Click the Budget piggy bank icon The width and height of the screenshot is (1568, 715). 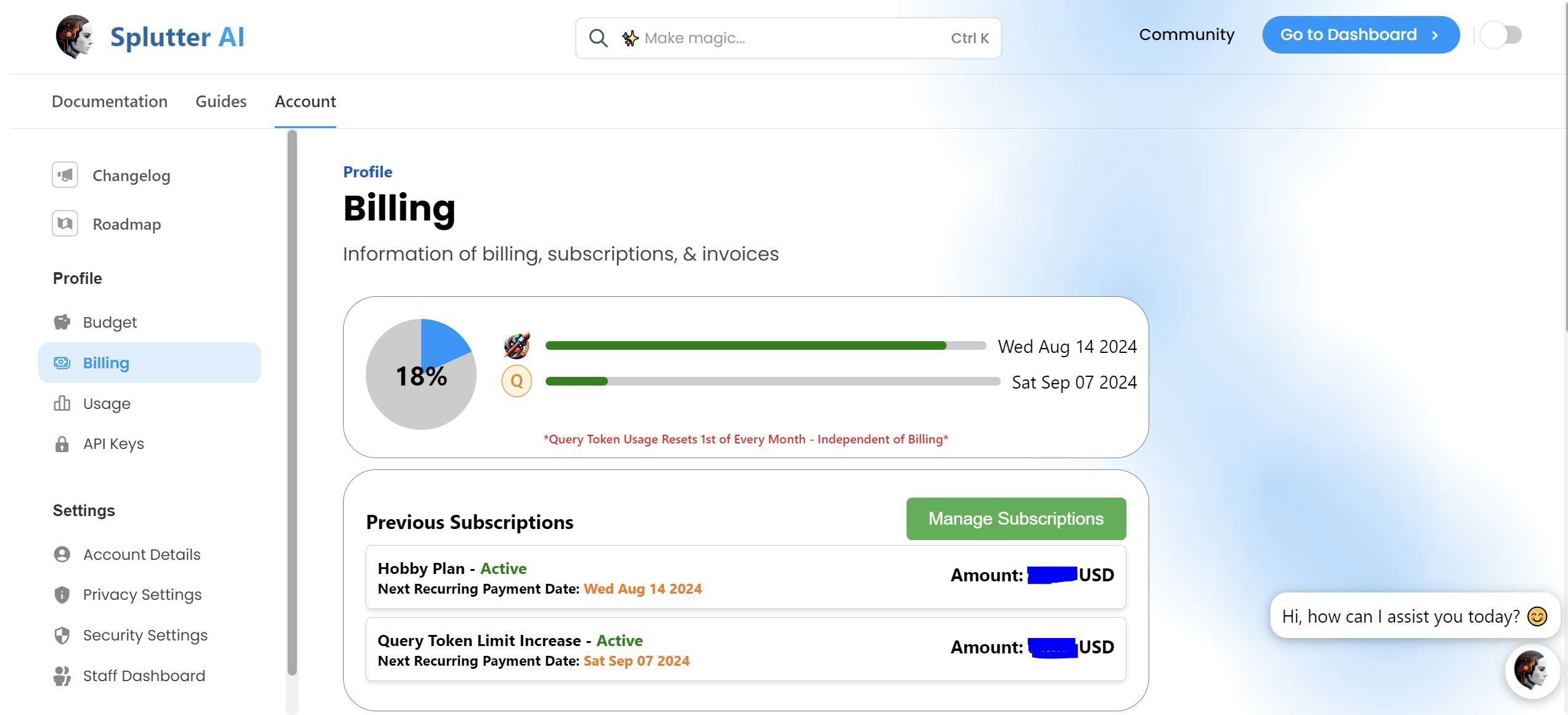coord(62,322)
